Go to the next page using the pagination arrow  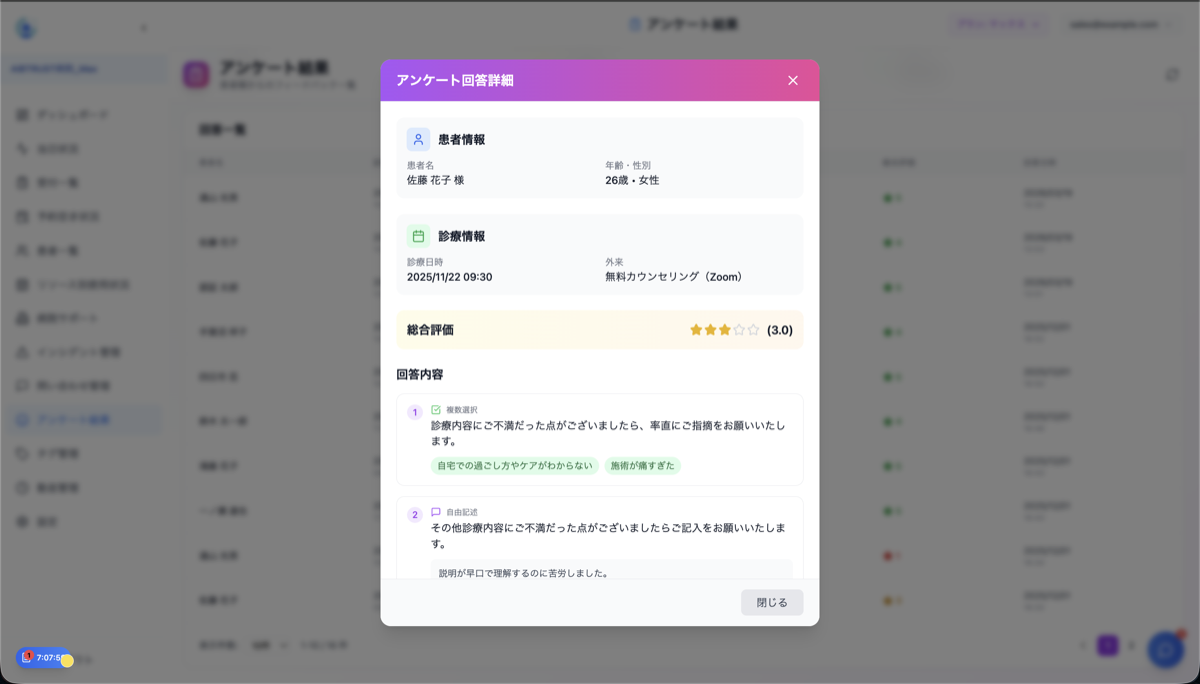[1131, 645]
